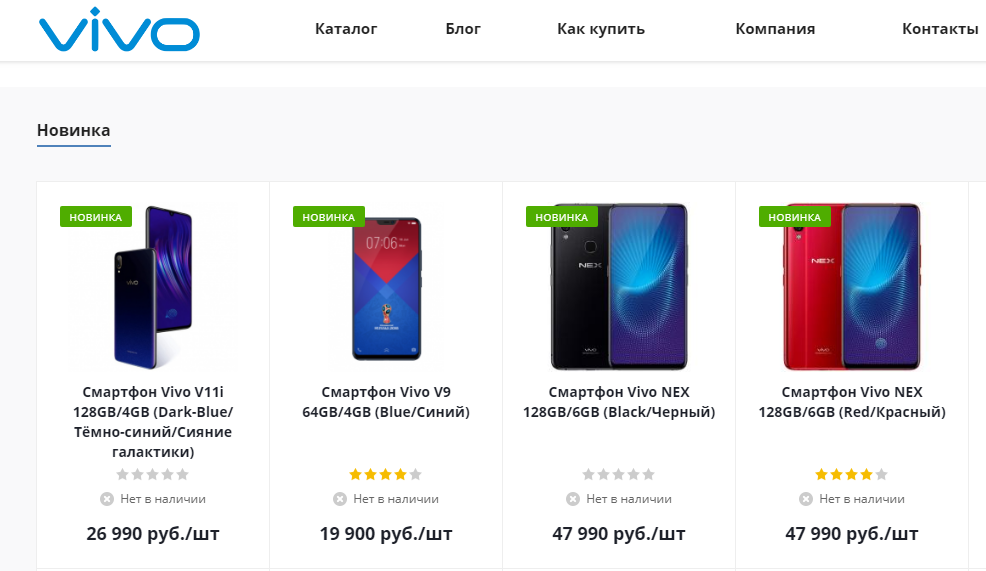986x571 pixels.
Task: Rate red Vivo NEX using stars
Action: point(851,474)
